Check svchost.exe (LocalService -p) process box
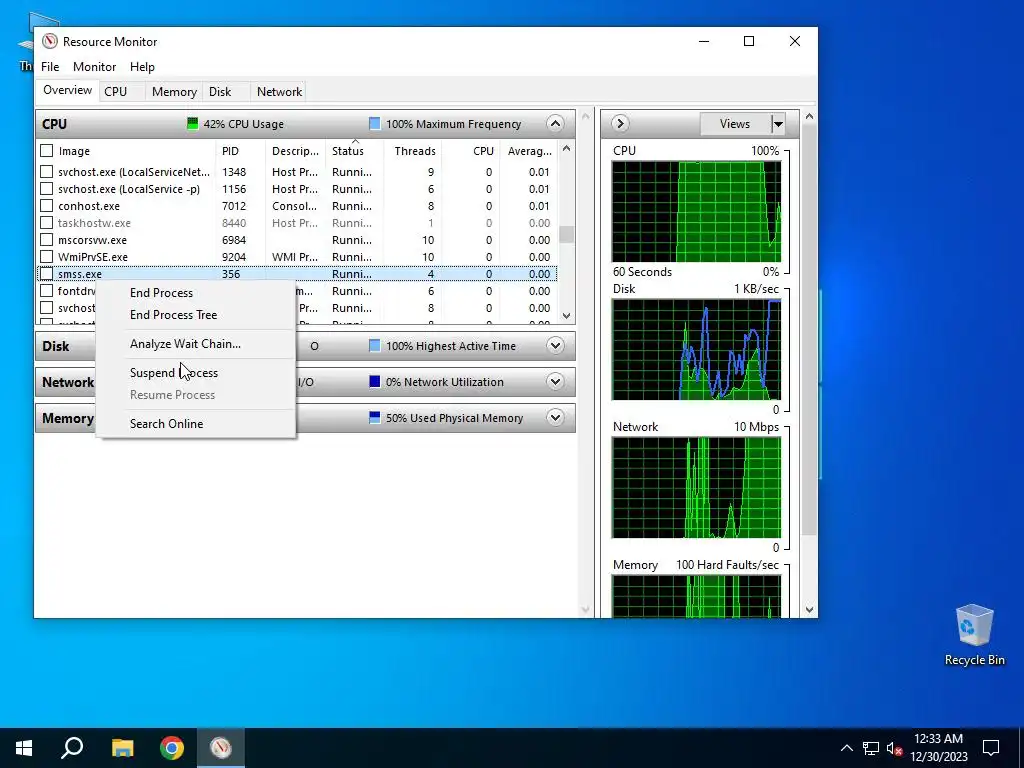The width and height of the screenshot is (1024, 768). [46, 189]
